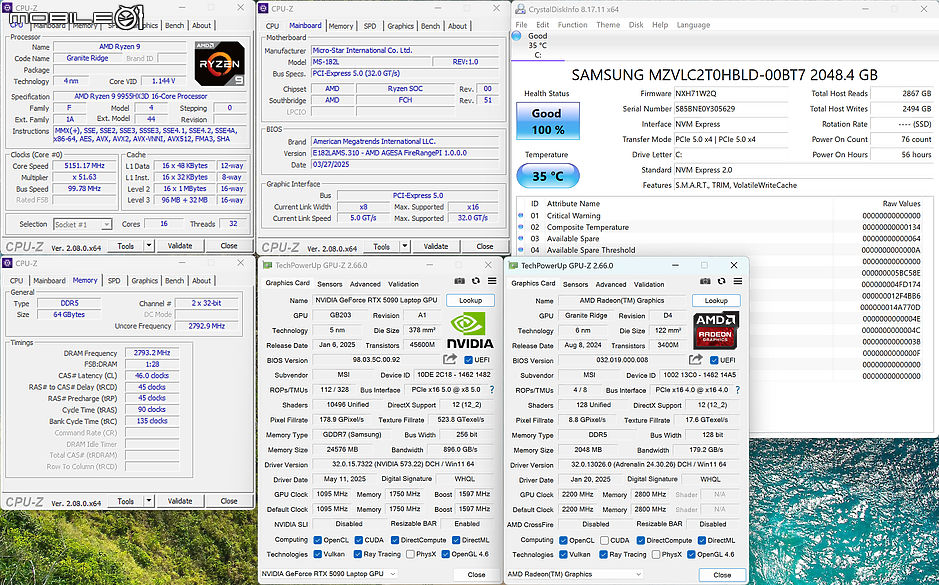Click the AMD Radeon Graphics logo in GPU-Z

716,330
